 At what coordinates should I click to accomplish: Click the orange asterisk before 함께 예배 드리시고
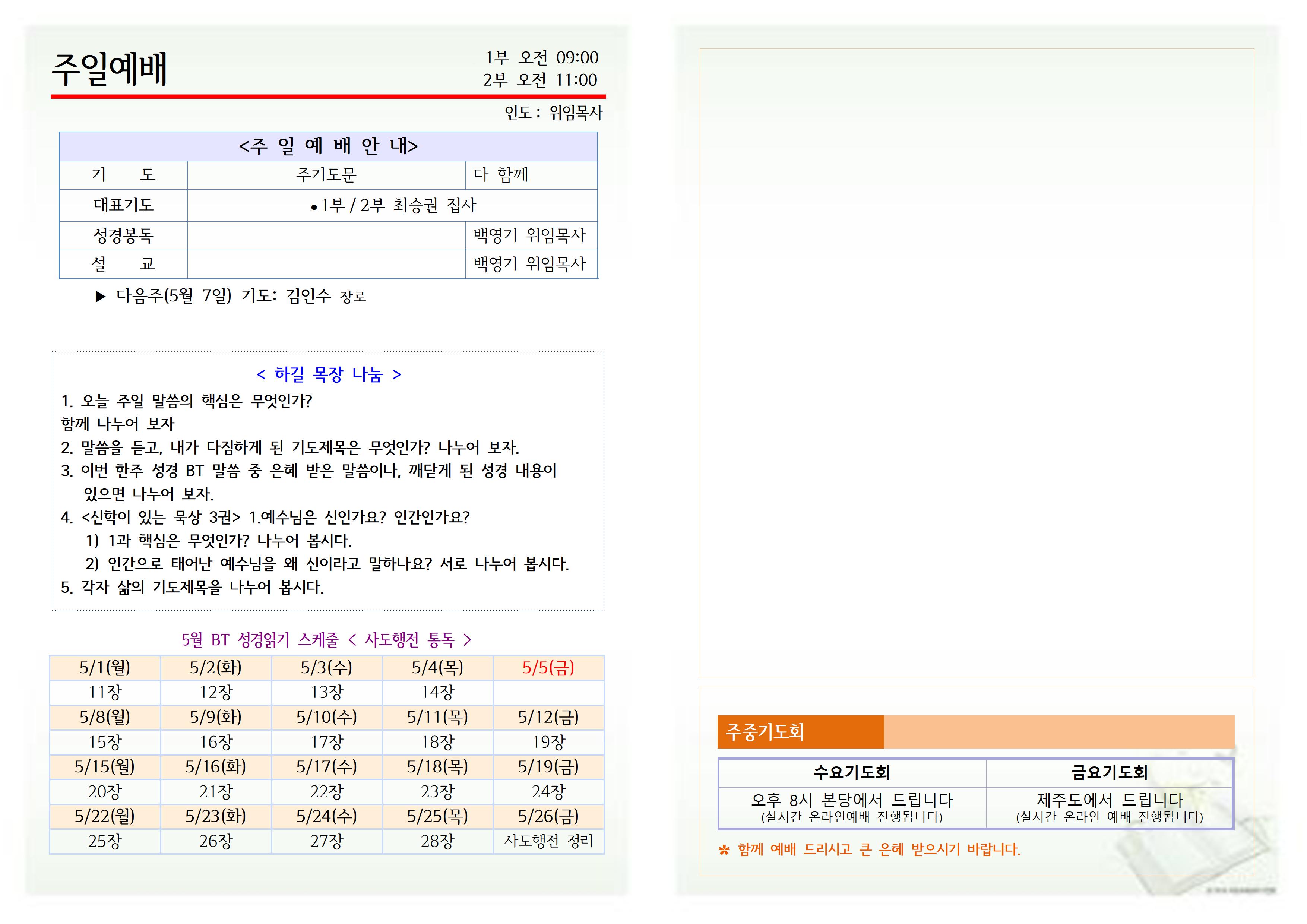[724, 851]
